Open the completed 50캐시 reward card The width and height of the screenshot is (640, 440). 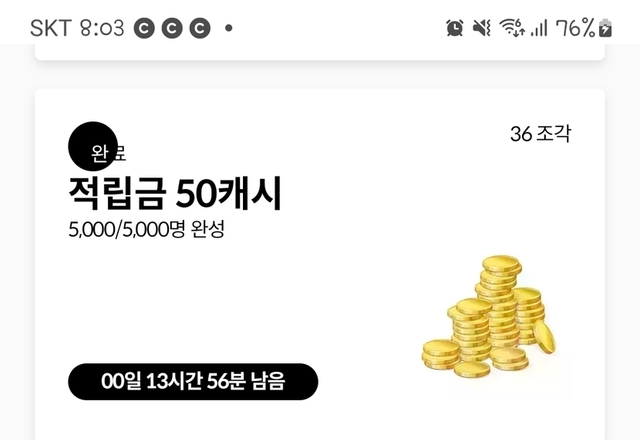point(320,264)
